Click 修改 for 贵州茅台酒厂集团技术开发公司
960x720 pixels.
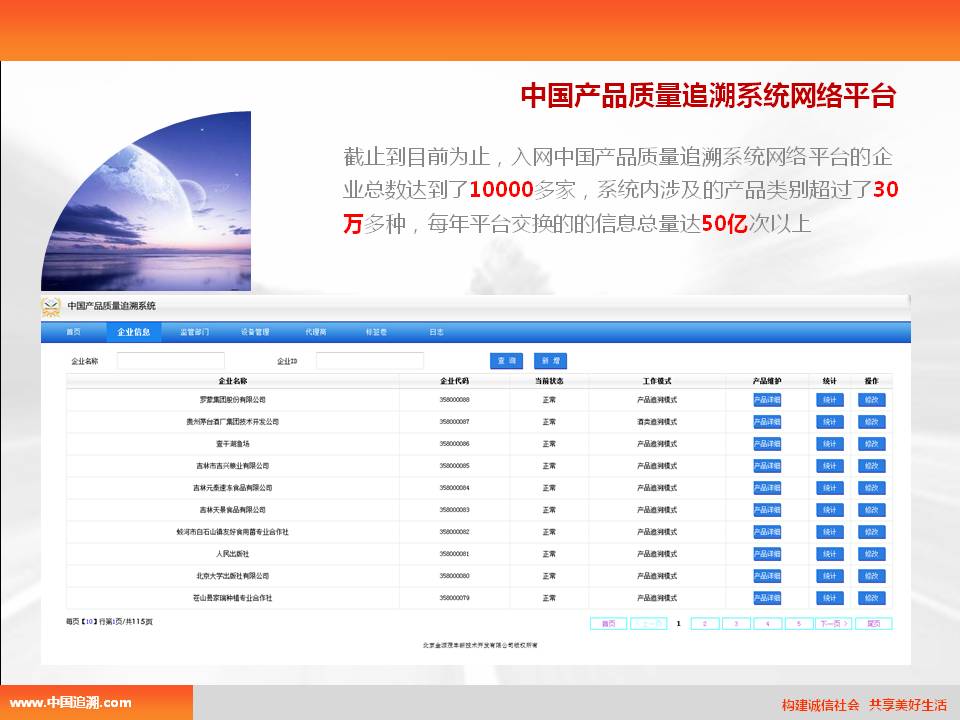872,422
